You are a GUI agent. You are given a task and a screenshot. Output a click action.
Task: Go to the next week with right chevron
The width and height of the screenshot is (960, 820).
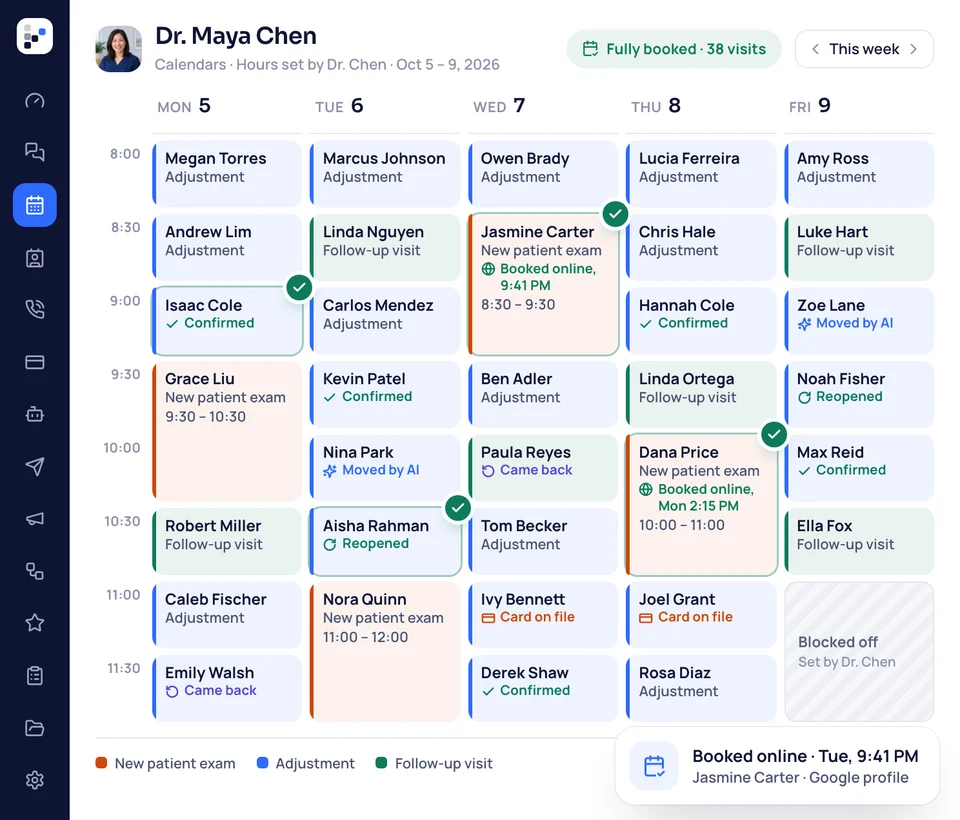coord(913,49)
